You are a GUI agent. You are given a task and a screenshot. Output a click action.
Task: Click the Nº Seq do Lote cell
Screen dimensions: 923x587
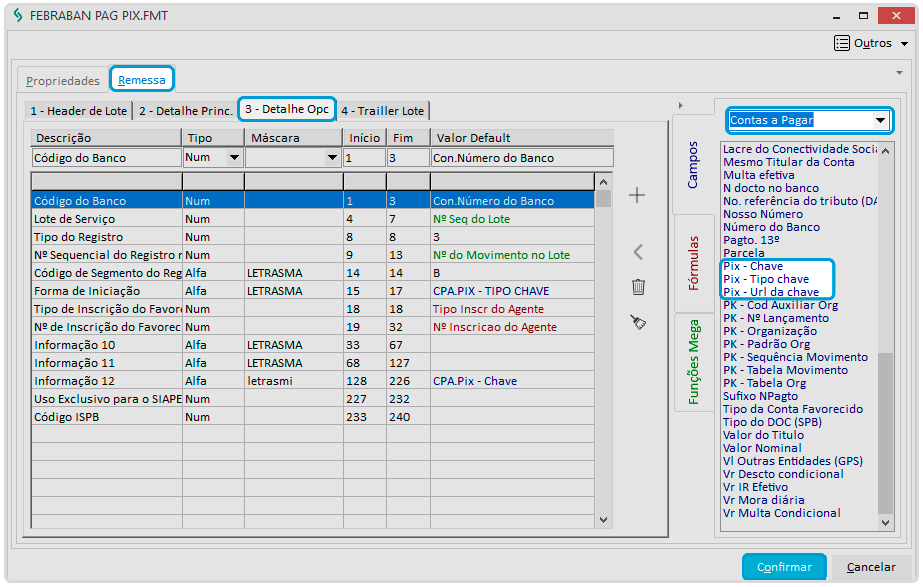pyautogui.click(x=512, y=219)
